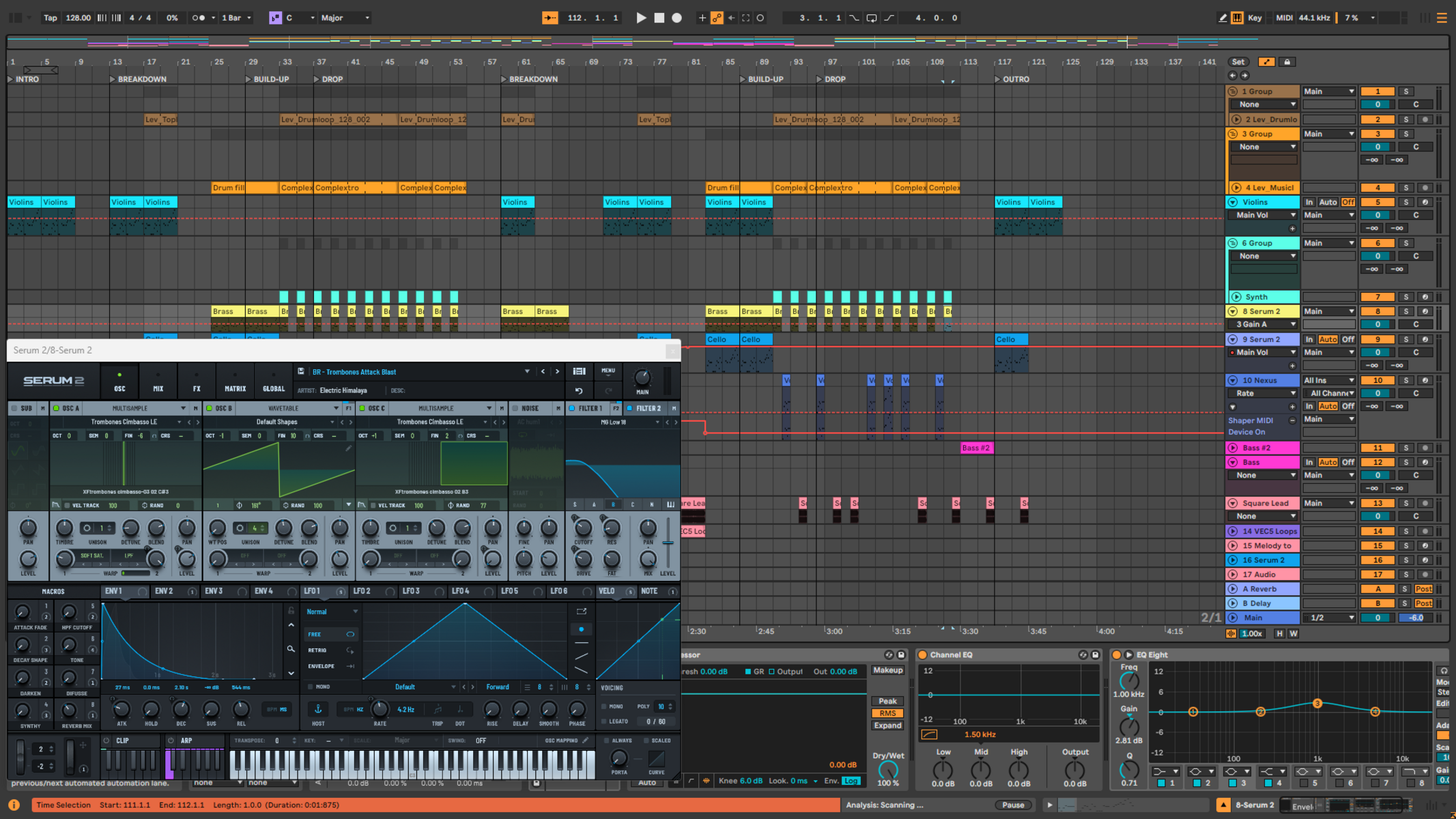Enable the SUB oscillator toggle
Viewport: 1456px width, 819px height.
click(14, 408)
